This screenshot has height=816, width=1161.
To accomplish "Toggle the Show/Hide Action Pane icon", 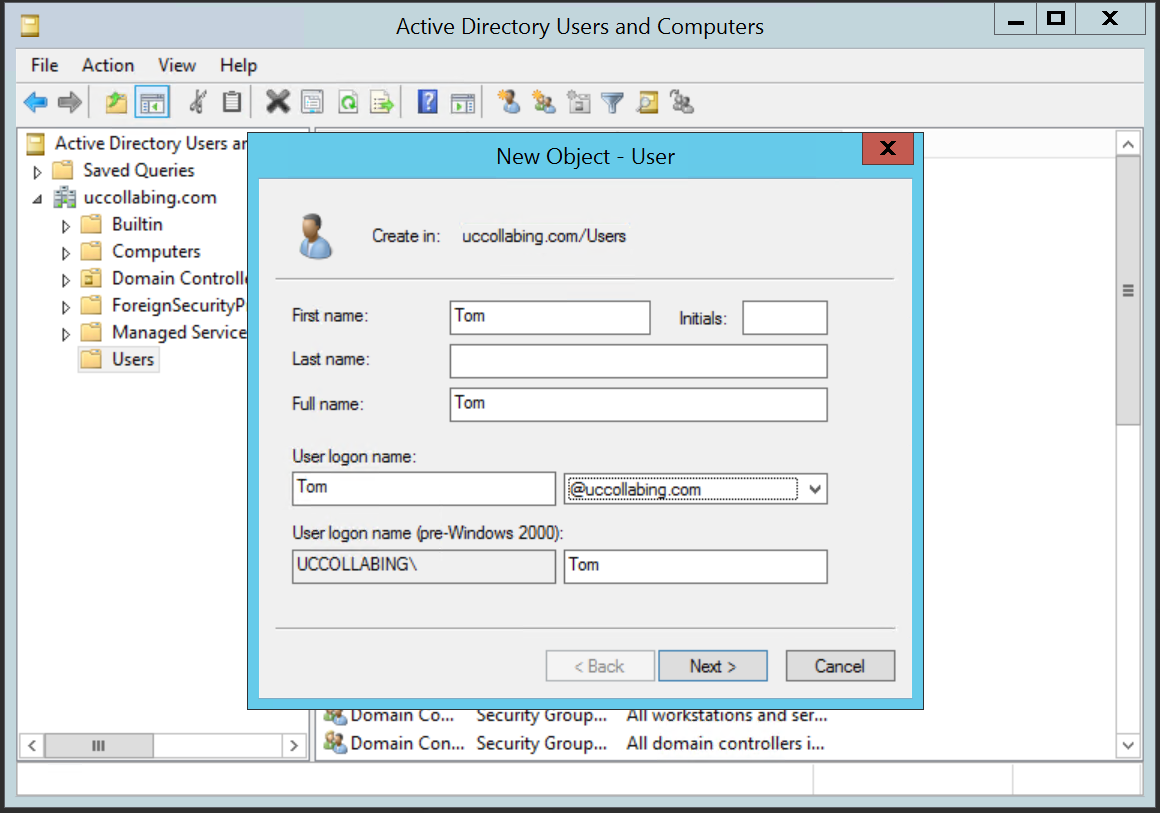I will (x=463, y=102).
